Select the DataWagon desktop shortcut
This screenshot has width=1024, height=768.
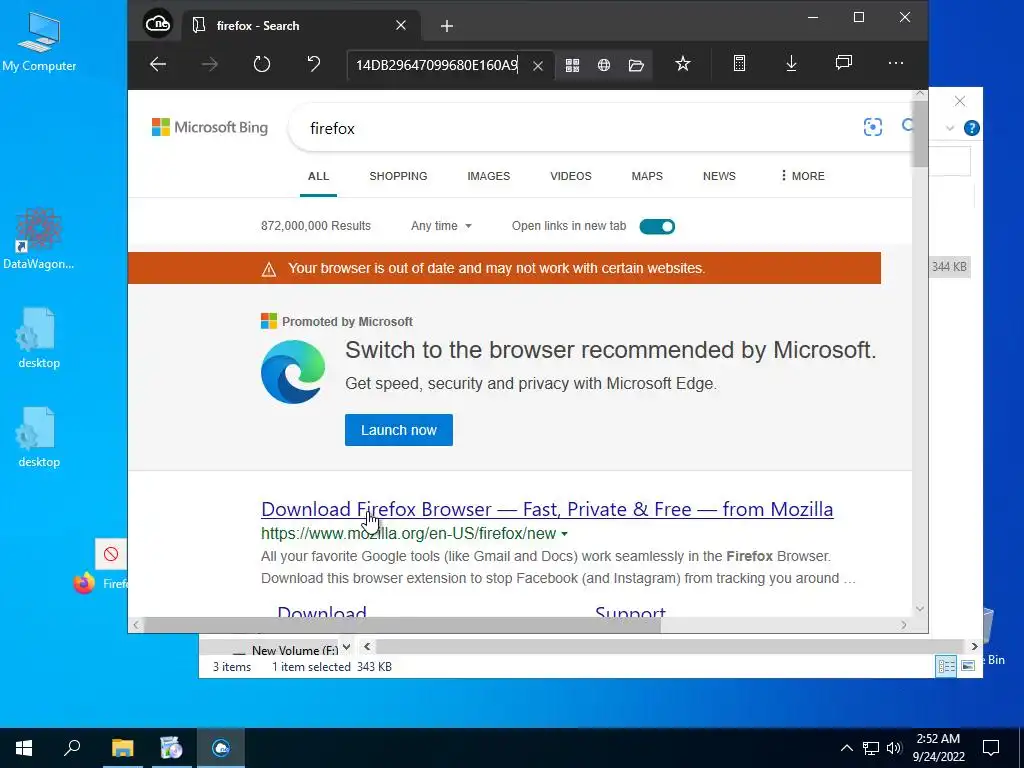pyautogui.click(x=39, y=239)
